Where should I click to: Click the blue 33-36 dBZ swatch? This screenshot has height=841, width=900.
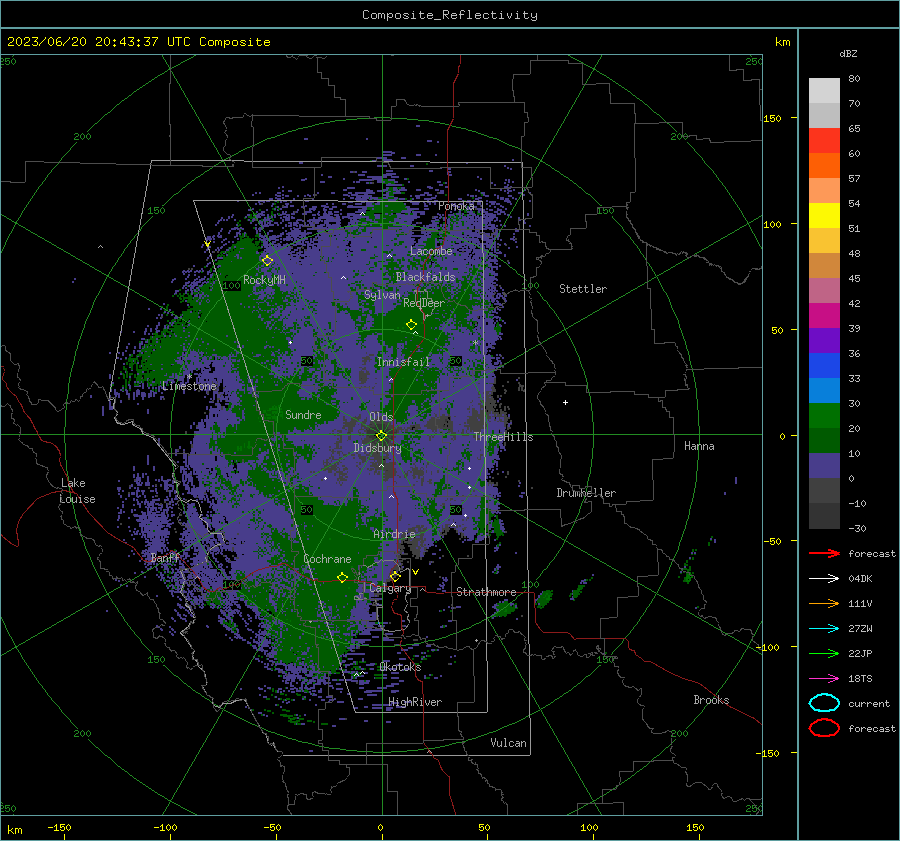824,365
